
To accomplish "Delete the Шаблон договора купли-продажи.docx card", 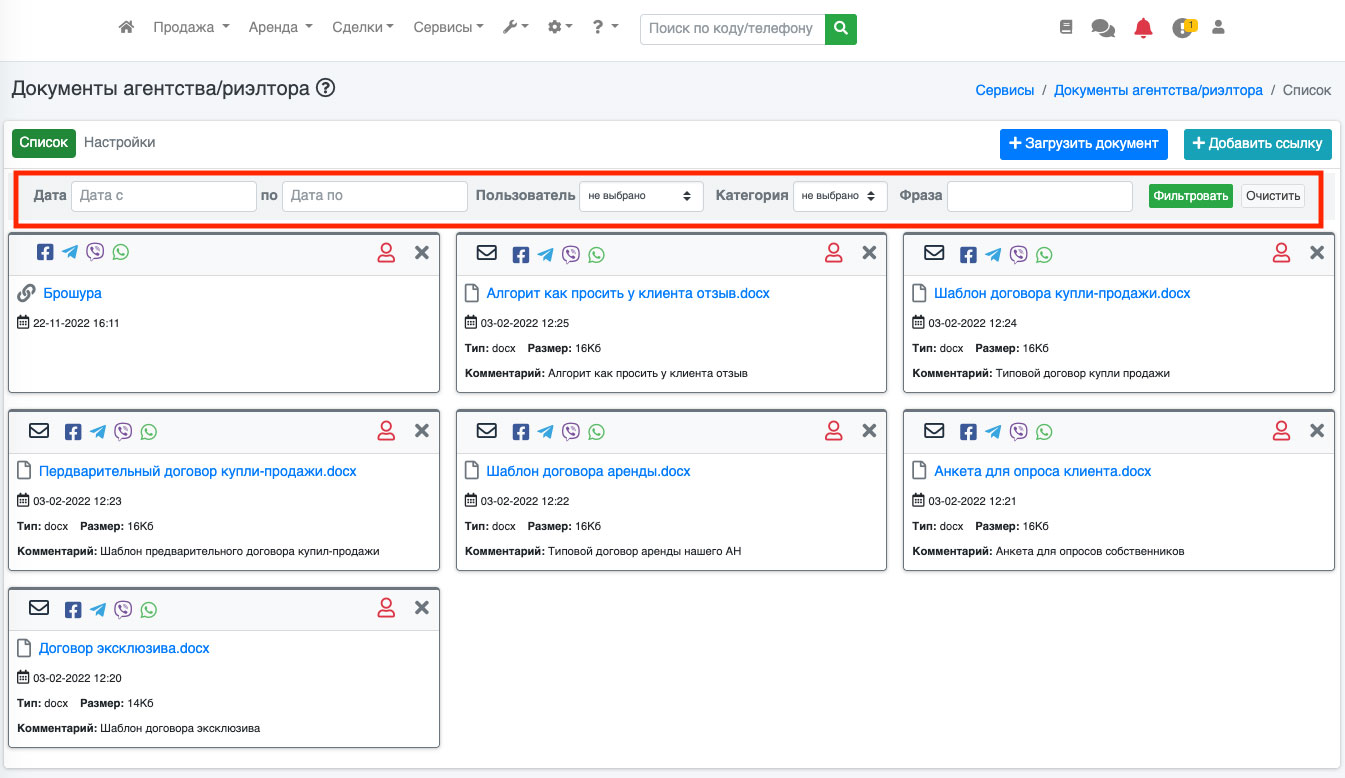I will point(1317,254).
